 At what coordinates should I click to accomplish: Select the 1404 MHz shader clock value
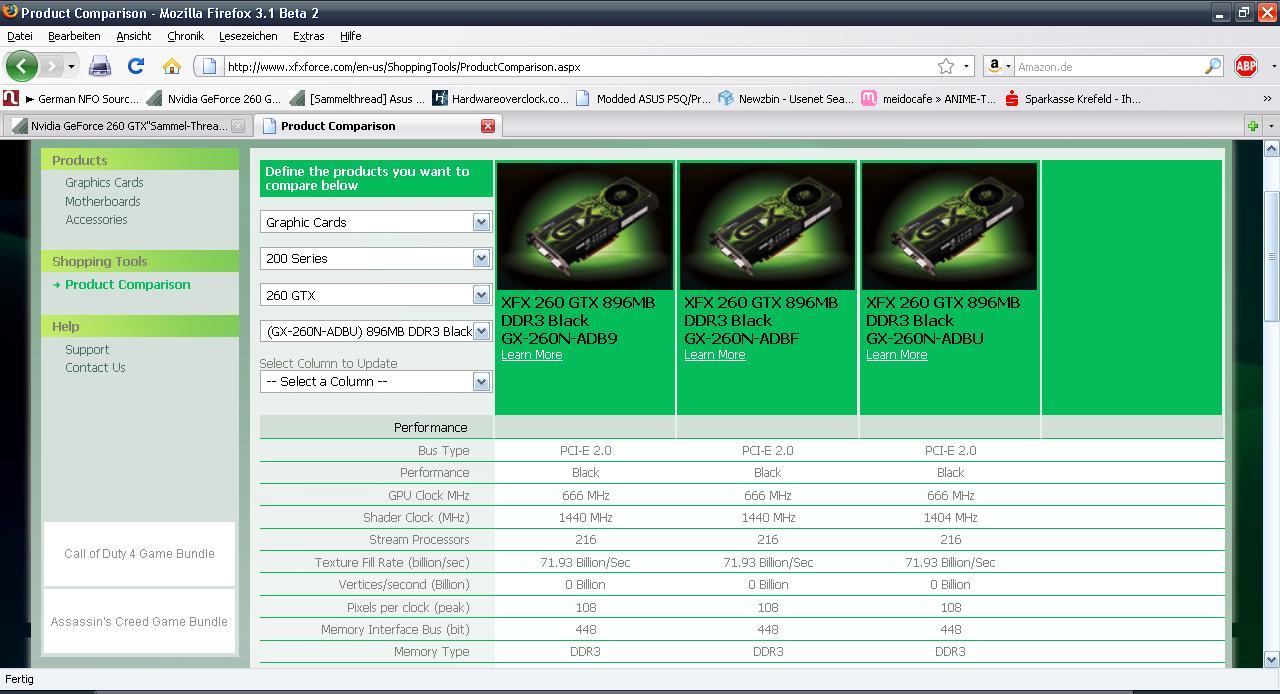click(950, 517)
